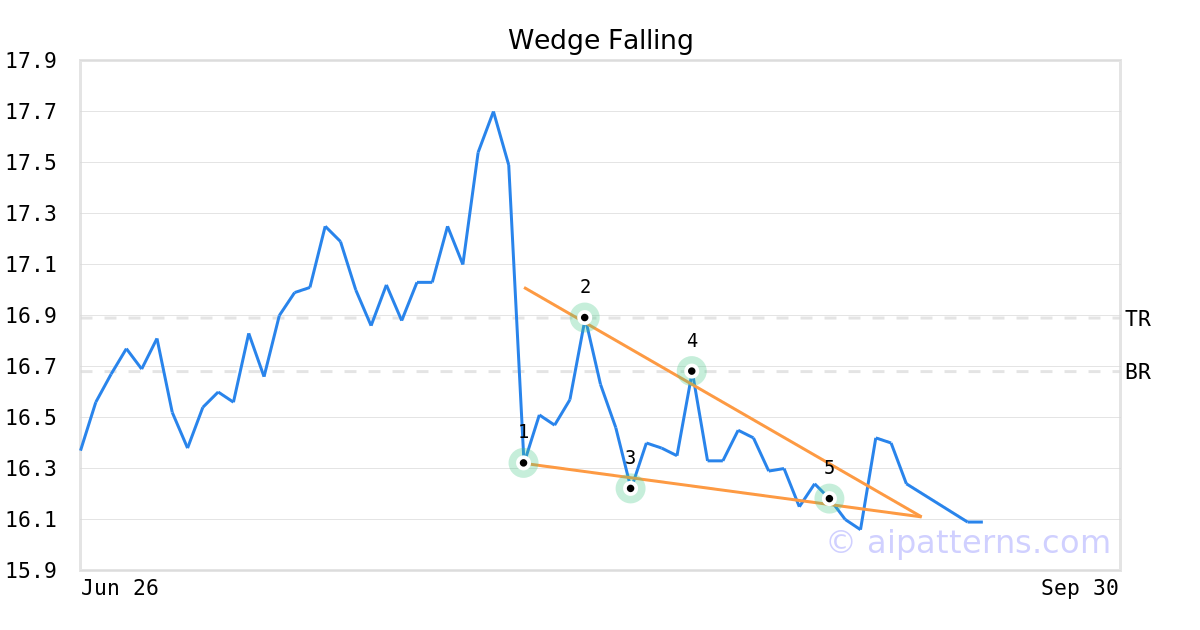Click the 17.9 y-axis price label
The height and width of the screenshot is (630, 1200).
pyautogui.click(x=30, y=61)
